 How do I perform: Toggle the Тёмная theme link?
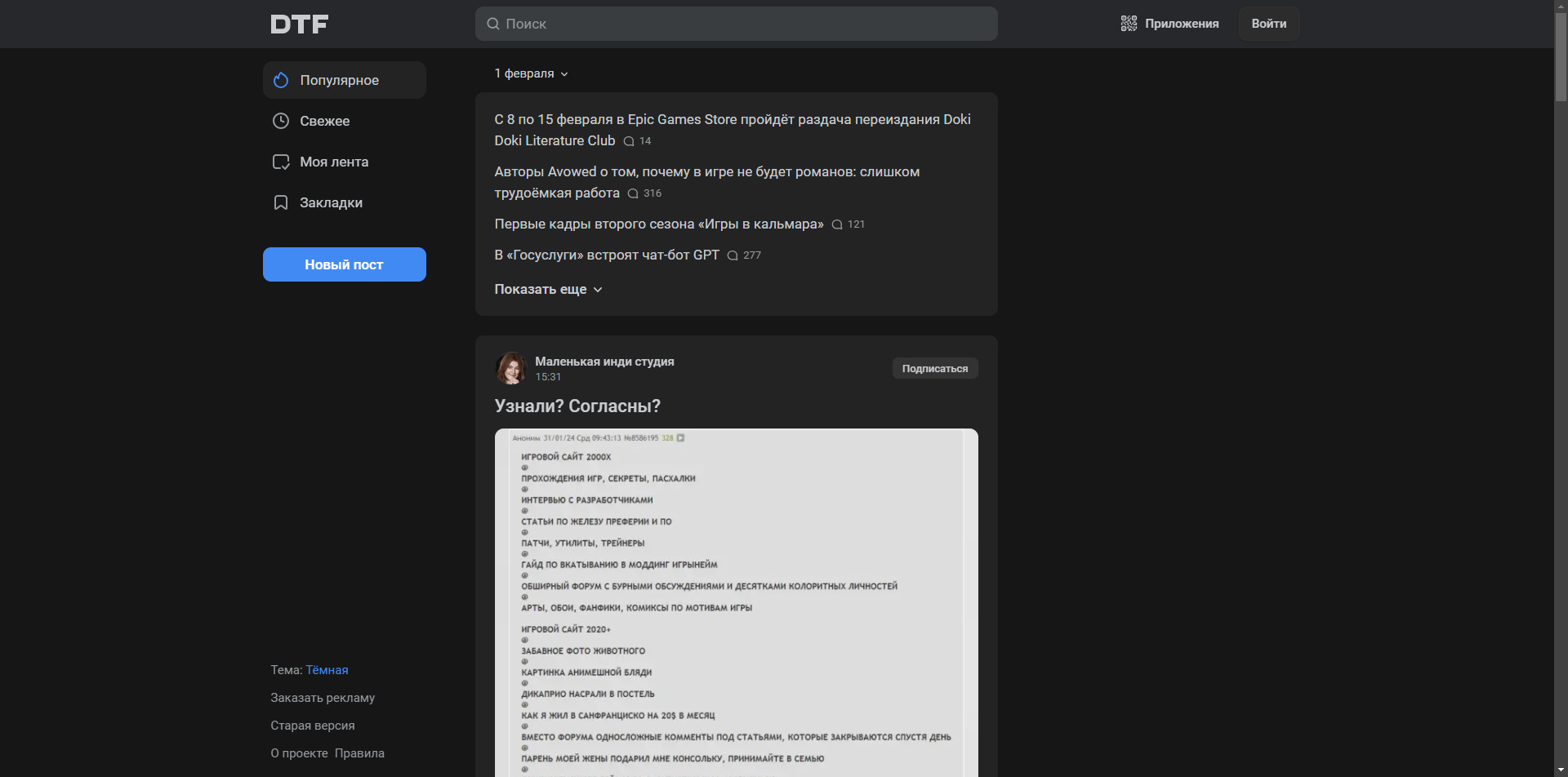(x=327, y=669)
